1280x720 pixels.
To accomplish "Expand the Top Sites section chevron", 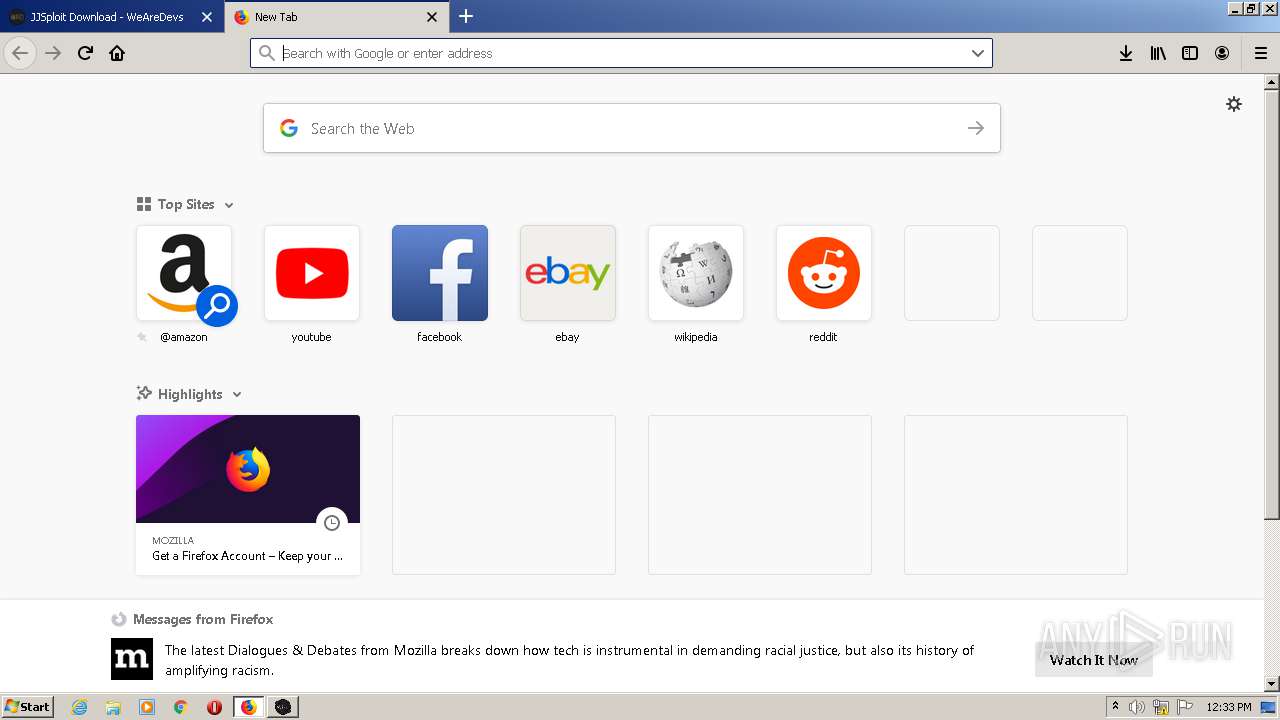I will point(229,205).
